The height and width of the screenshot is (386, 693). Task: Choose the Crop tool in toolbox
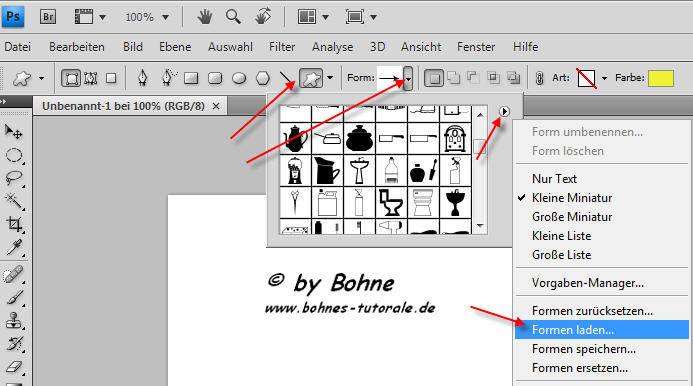click(x=14, y=224)
